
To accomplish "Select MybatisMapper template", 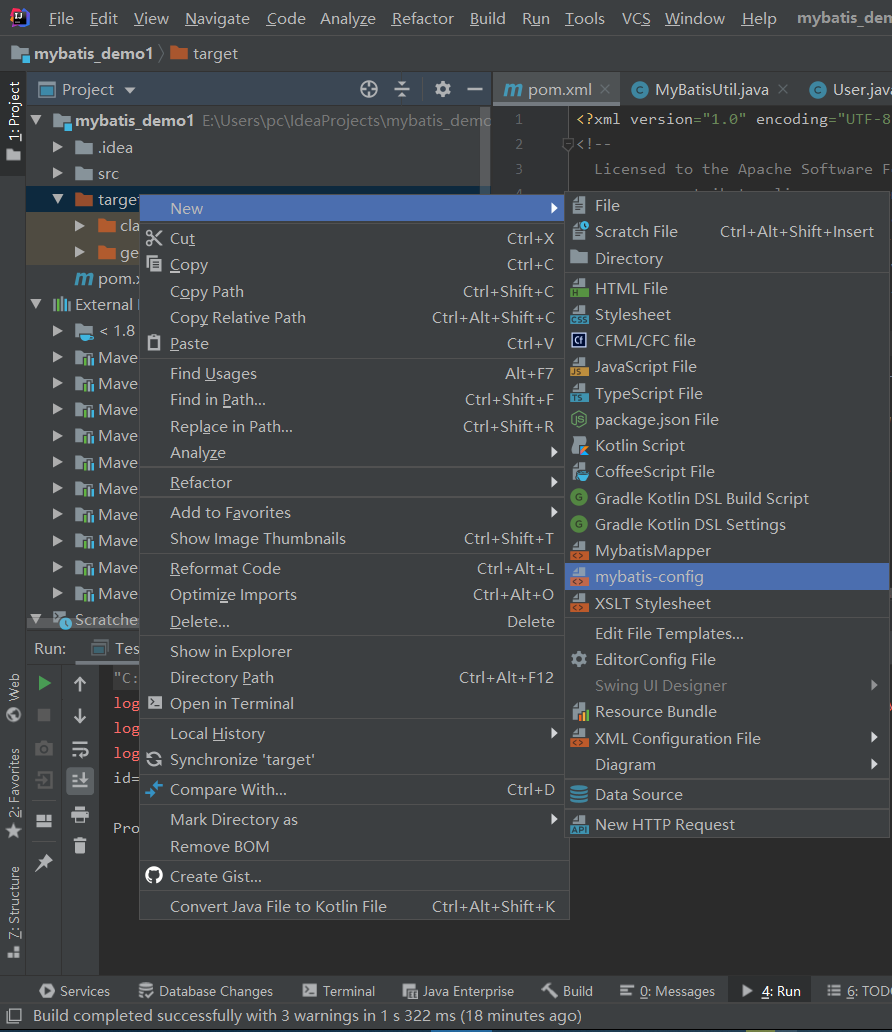I will pyautogui.click(x=727, y=551).
